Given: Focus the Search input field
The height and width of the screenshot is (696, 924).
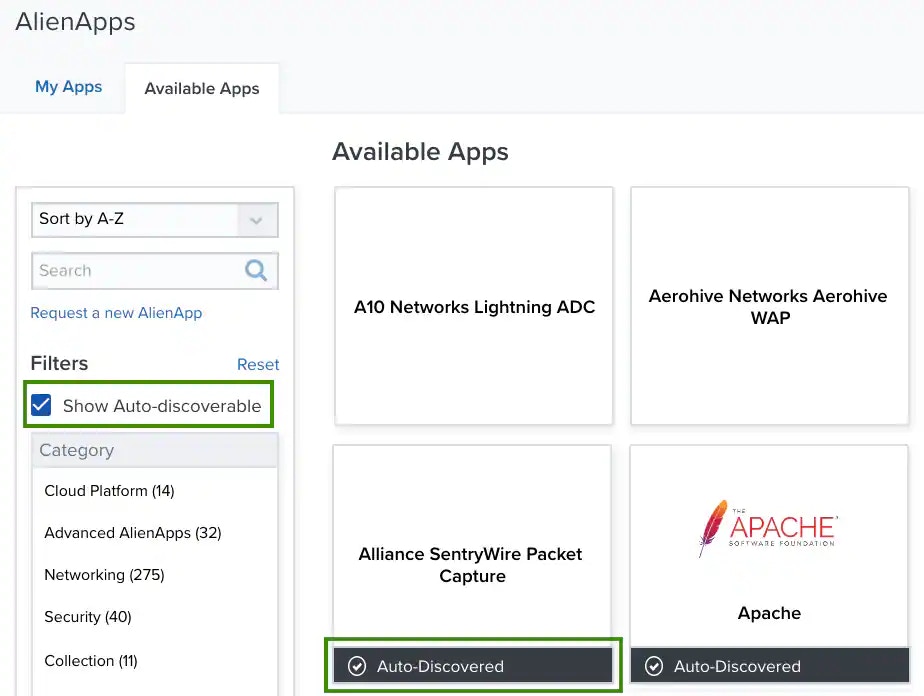Looking at the screenshot, I should [137, 271].
